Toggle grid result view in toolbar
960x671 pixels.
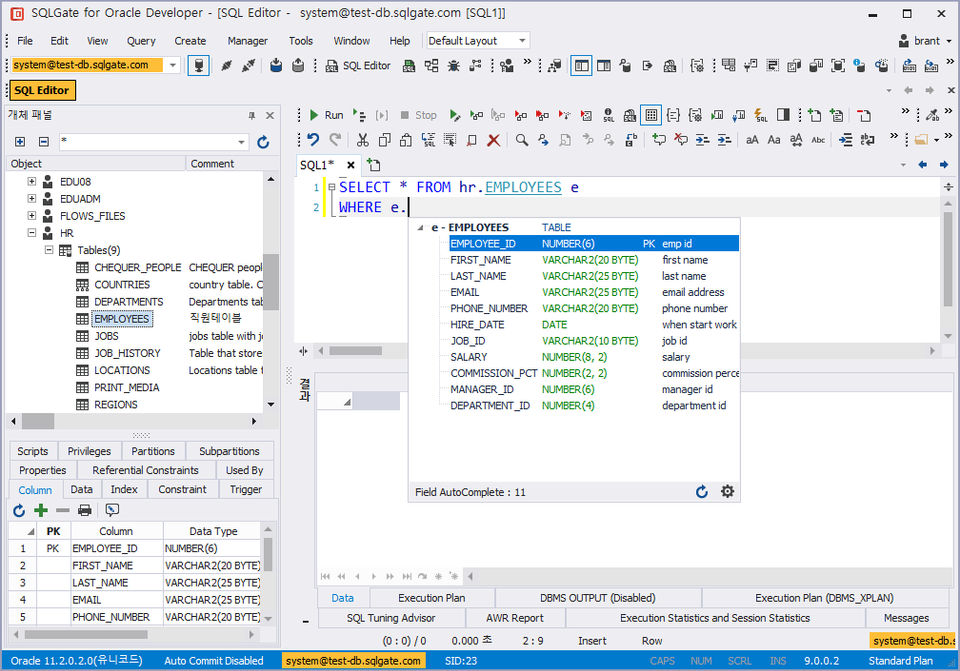651,115
